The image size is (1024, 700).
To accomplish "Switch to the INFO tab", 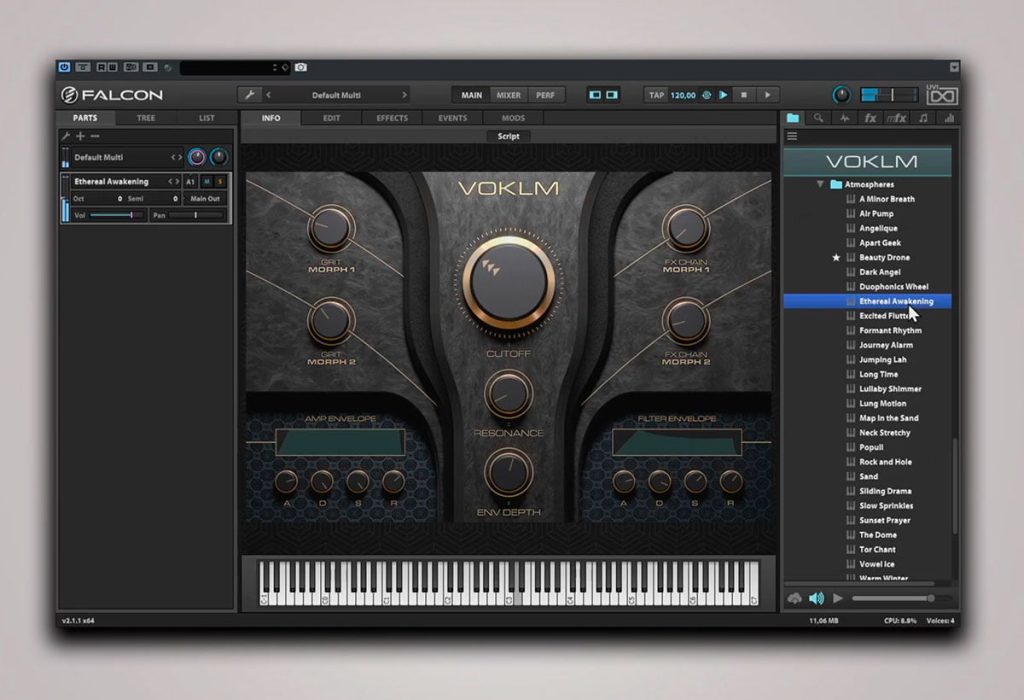I will 271,118.
